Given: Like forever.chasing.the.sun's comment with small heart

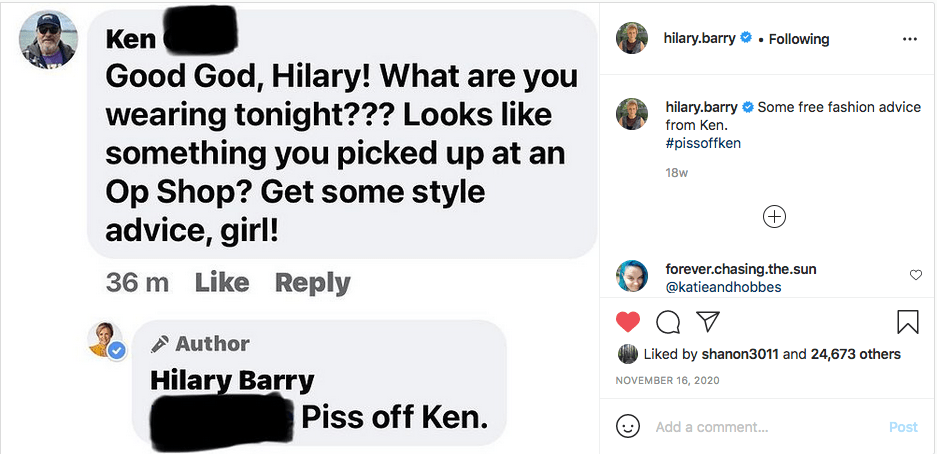Looking at the screenshot, I should (x=916, y=275).
